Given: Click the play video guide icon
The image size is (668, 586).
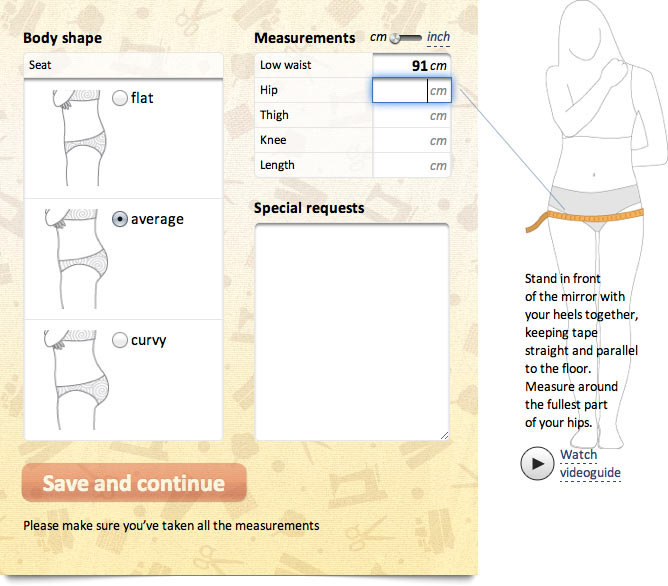Looking at the screenshot, I should coord(537,463).
